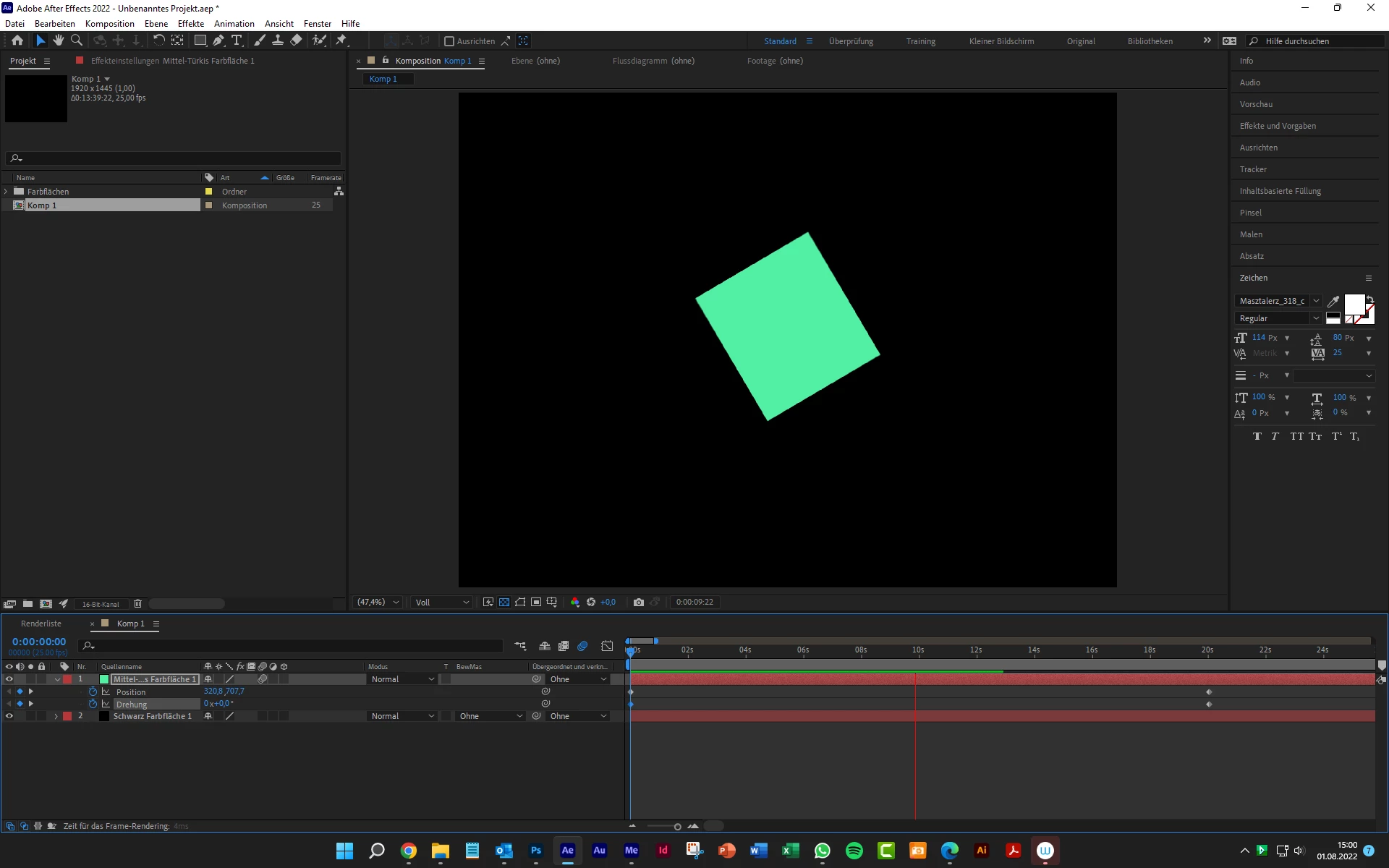
Task: Delete selected item with project trash icon
Action: (x=137, y=603)
